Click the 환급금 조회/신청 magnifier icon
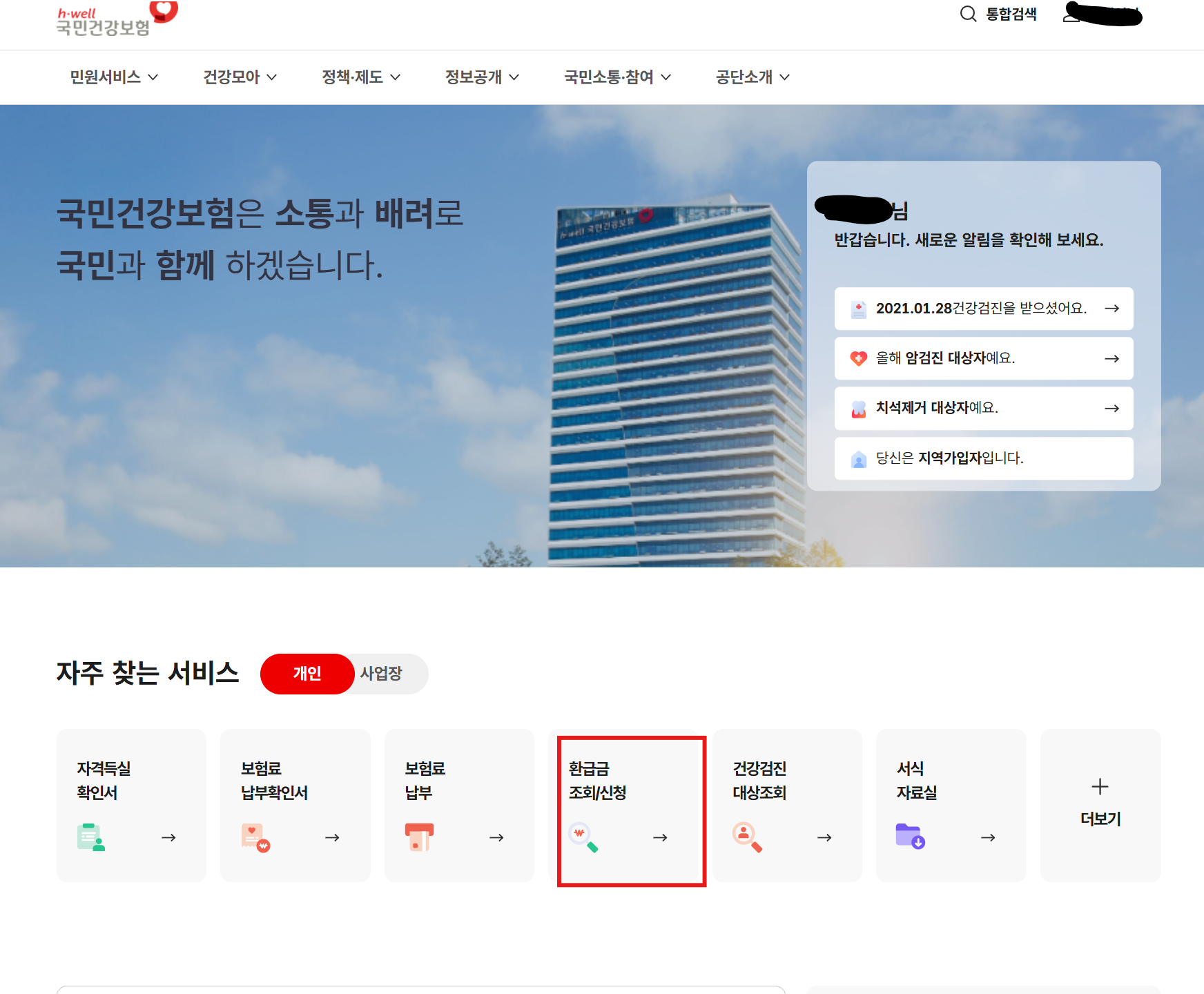 click(583, 837)
